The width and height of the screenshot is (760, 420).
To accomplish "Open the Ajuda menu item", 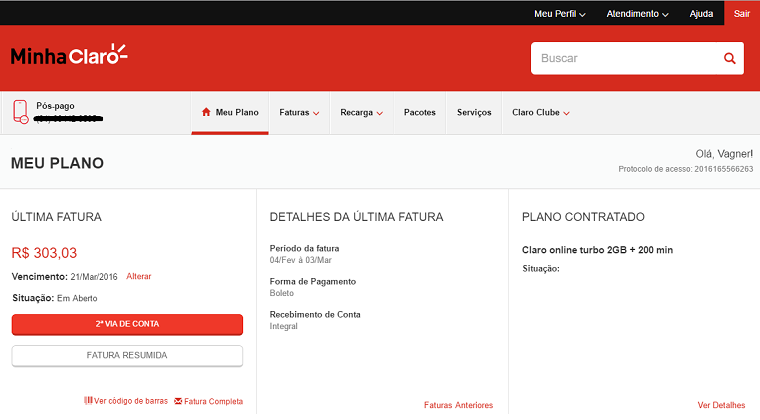I will click(x=701, y=14).
